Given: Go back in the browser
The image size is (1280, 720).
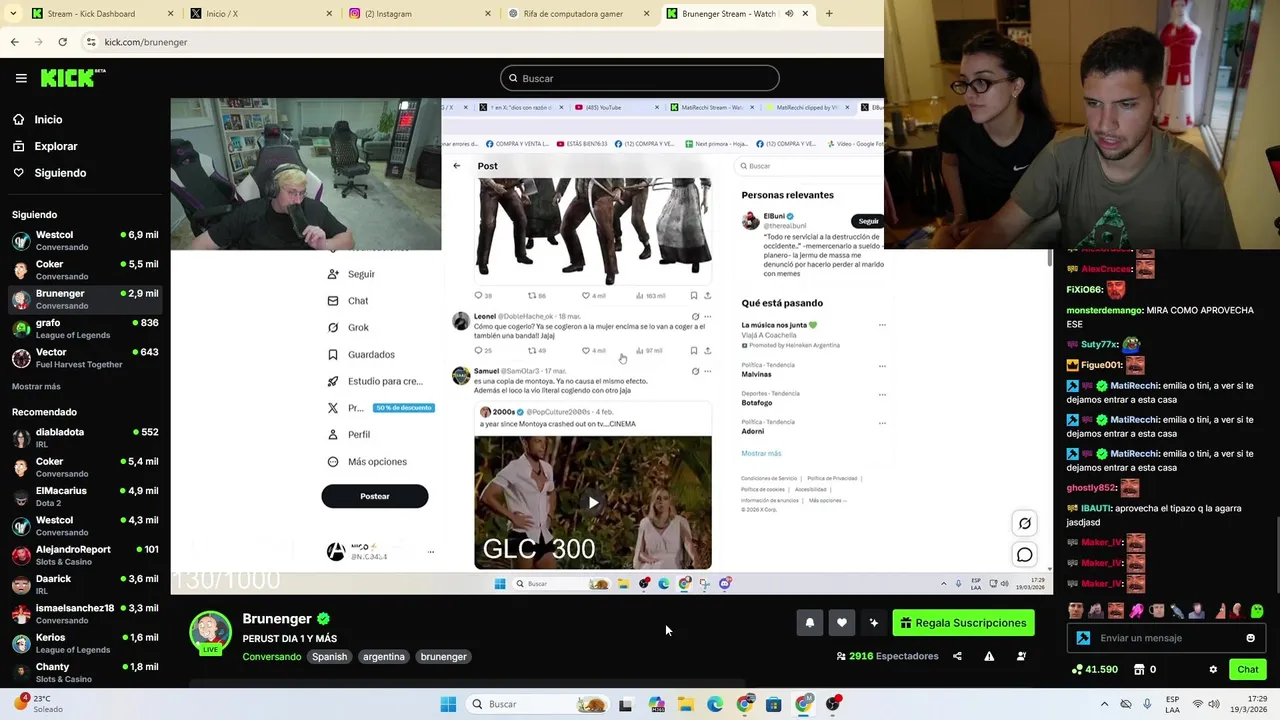Looking at the screenshot, I should coord(14,42).
